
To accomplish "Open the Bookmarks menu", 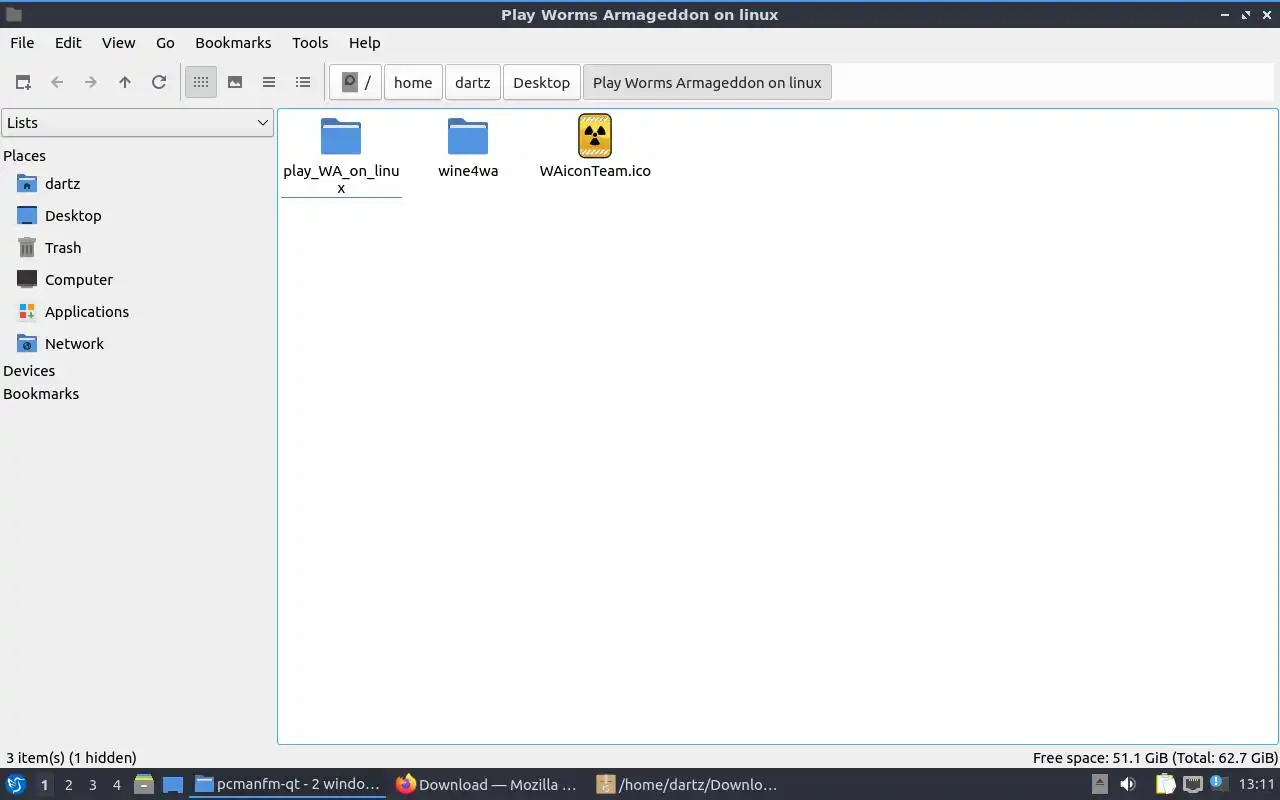I will pos(233,43).
